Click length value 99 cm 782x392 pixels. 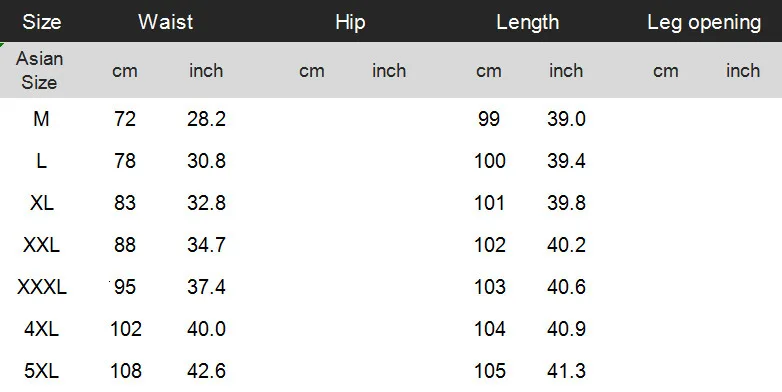[489, 119]
